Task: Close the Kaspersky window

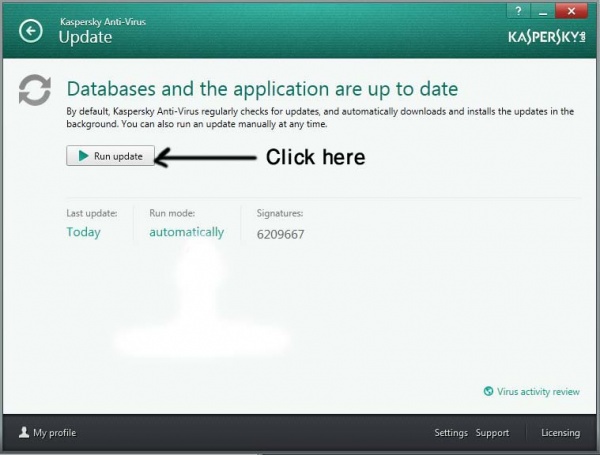Action: click(571, 11)
